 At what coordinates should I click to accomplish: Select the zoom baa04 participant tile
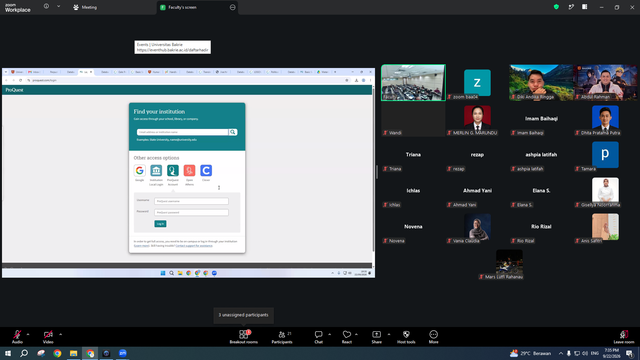coord(477,82)
